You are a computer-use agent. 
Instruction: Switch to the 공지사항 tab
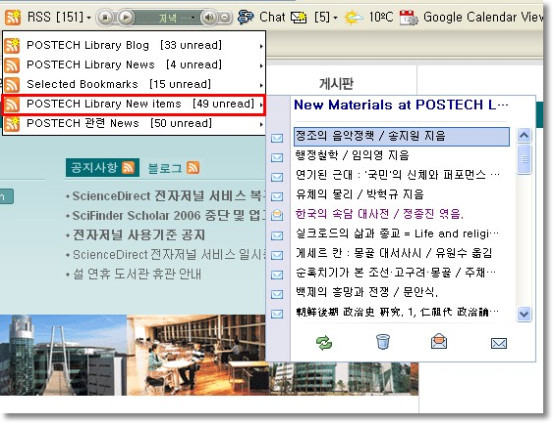point(102,168)
